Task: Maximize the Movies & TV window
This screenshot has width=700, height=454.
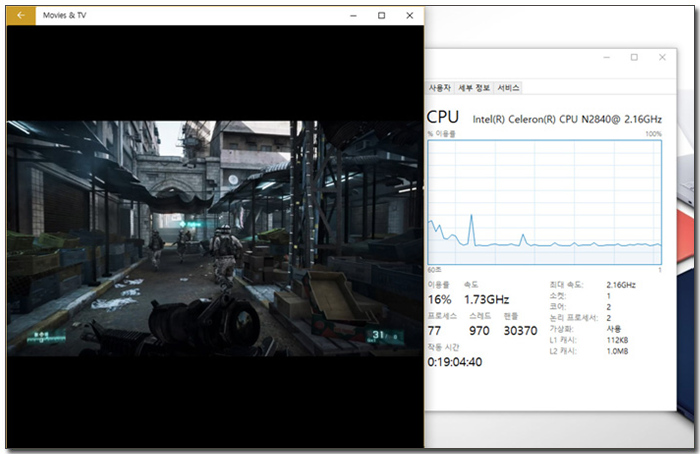Action: [x=381, y=16]
